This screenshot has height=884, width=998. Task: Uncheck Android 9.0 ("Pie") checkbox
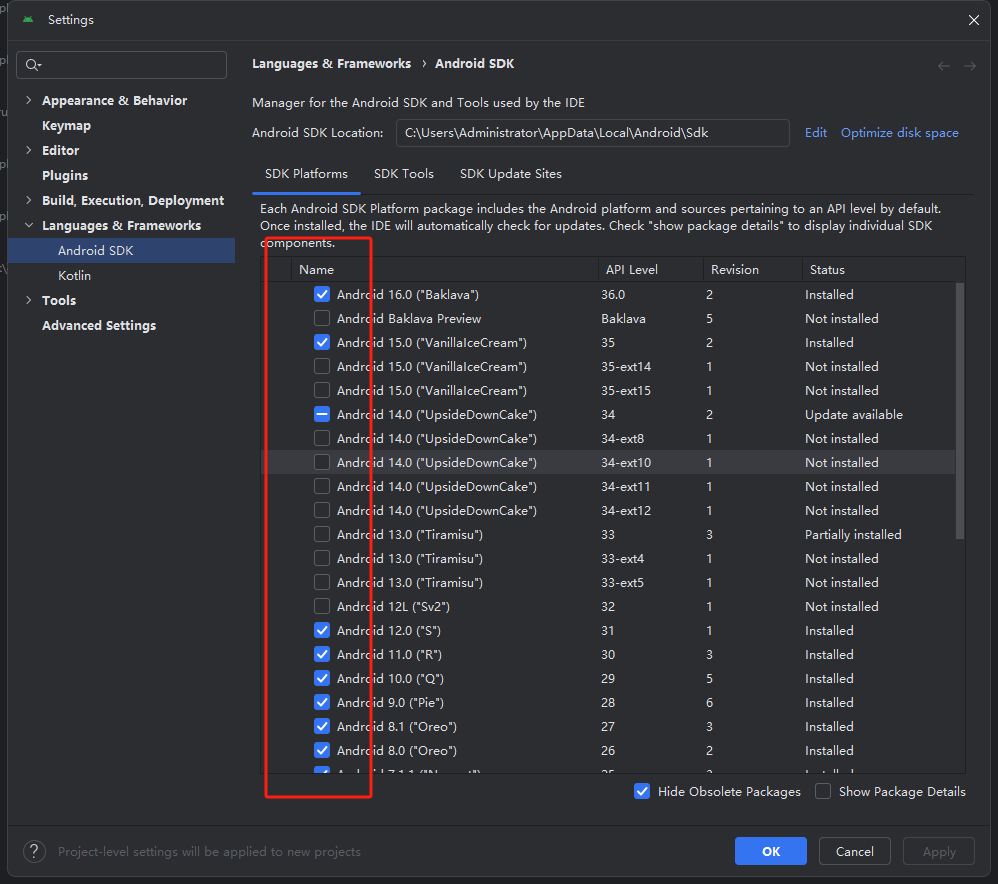point(322,702)
